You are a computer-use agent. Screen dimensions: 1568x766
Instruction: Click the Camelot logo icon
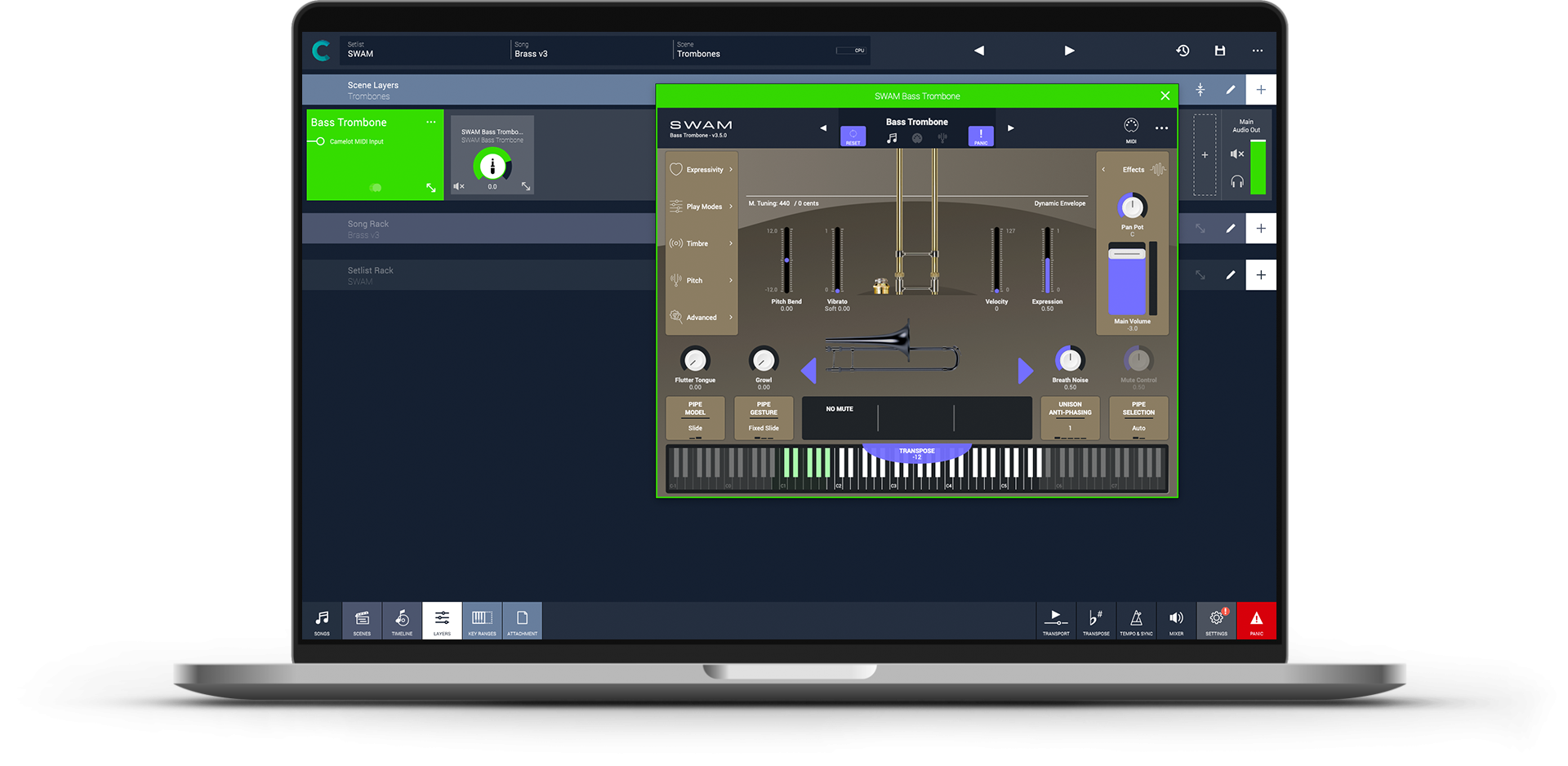322,51
